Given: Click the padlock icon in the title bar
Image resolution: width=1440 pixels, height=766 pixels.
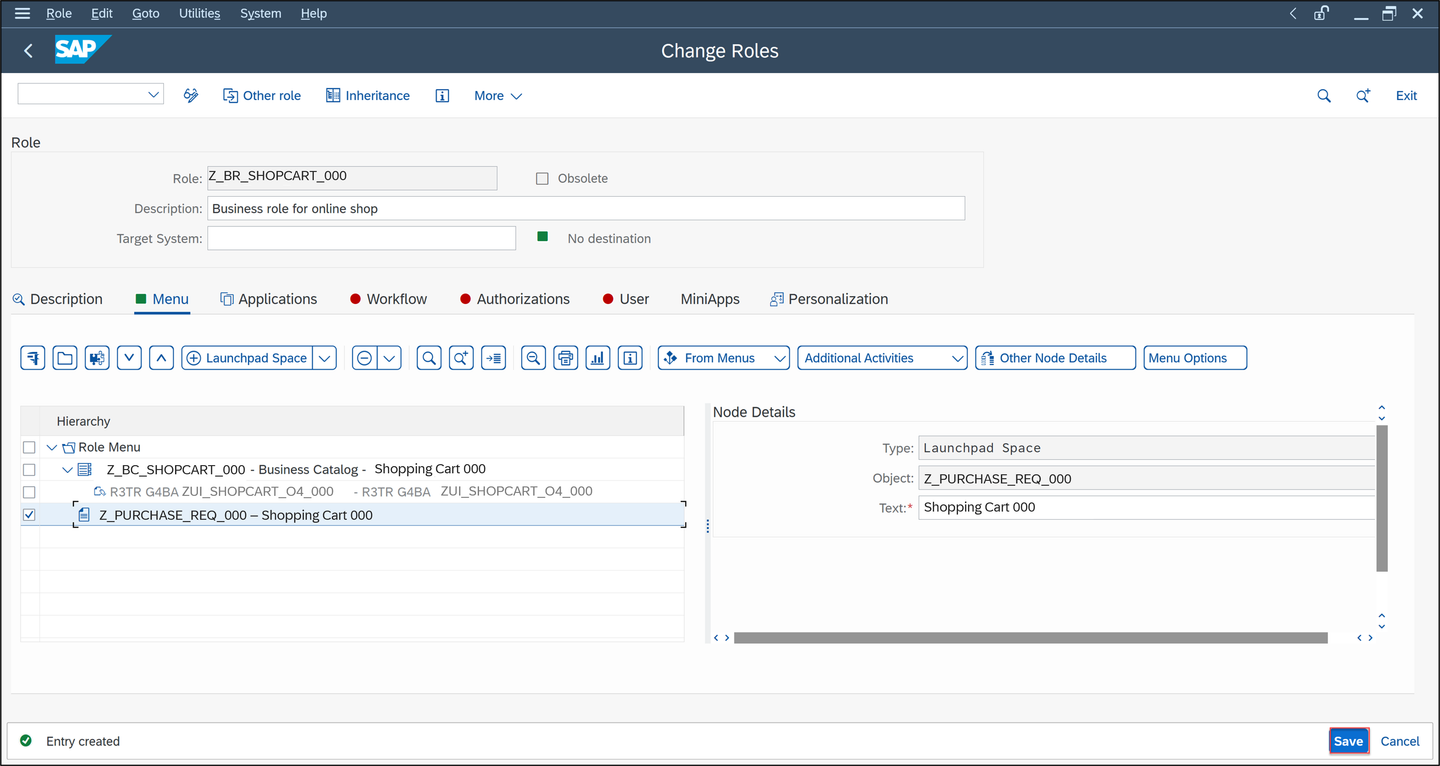Looking at the screenshot, I should click(x=1321, y=14).
